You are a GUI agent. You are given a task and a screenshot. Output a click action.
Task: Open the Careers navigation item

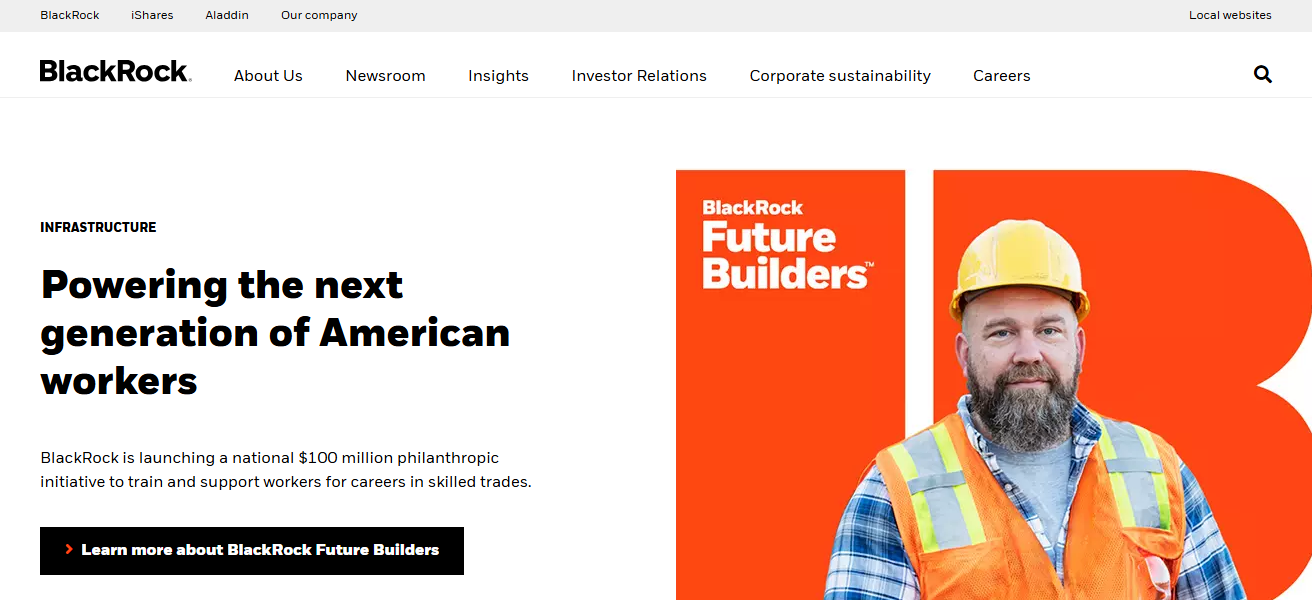(1001, 76)
